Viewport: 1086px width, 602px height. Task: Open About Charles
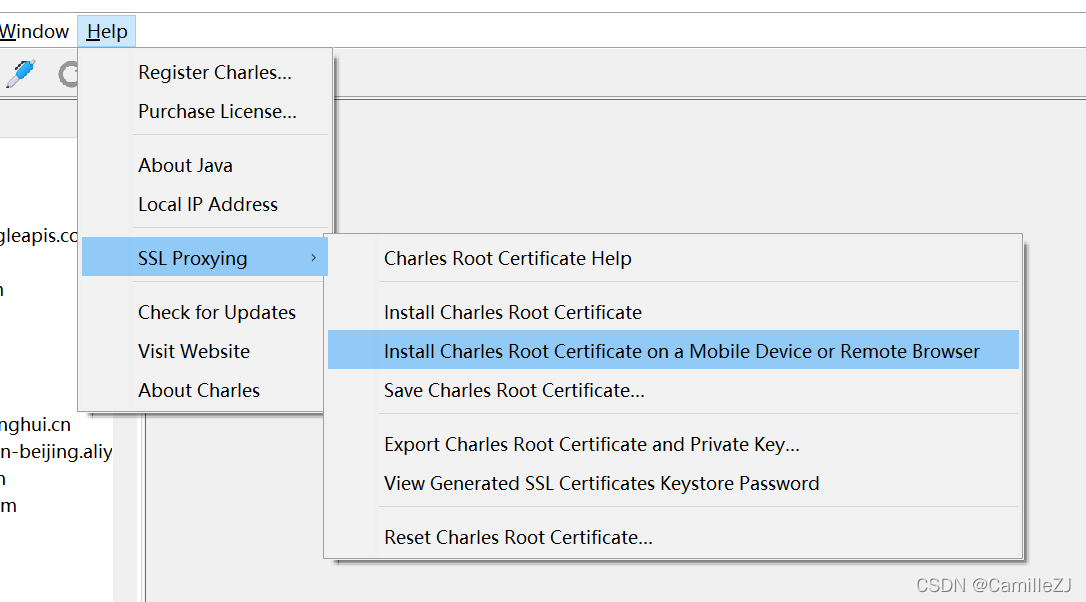click(199, 390)
